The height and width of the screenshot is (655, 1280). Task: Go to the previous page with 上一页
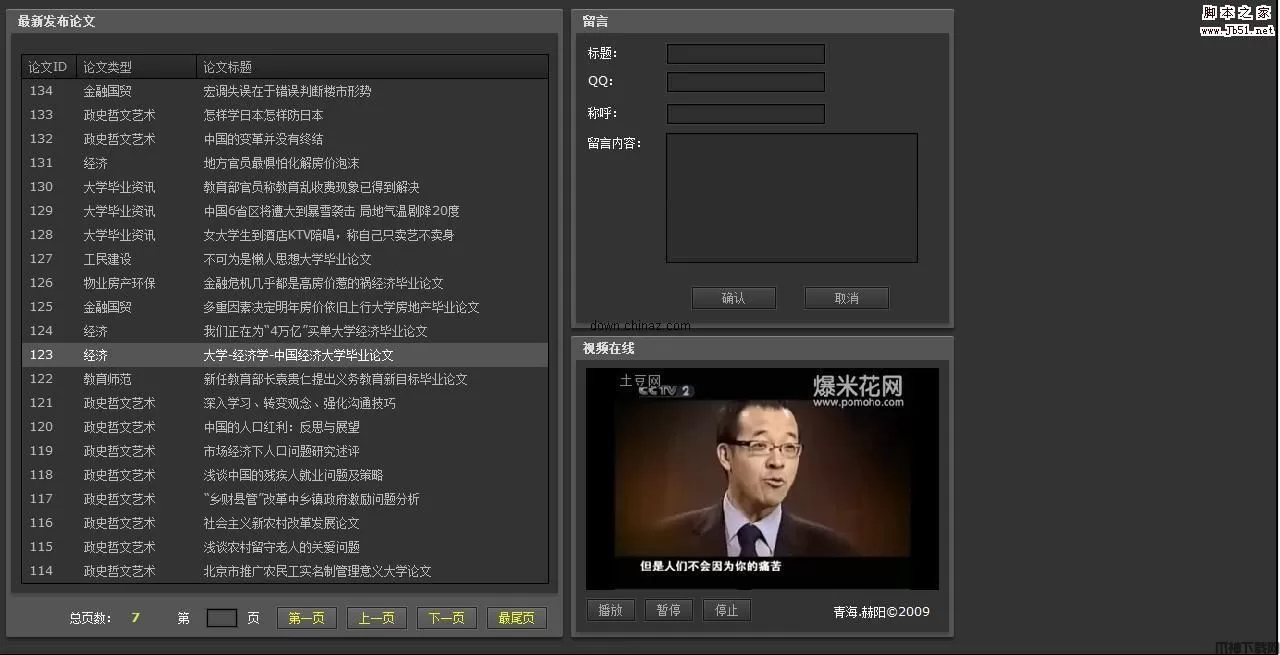tap(376, 617)
